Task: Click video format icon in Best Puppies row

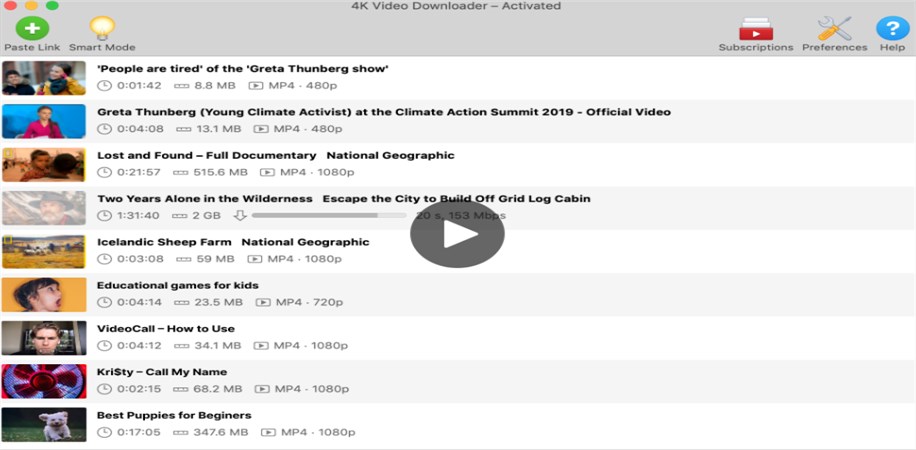Action: 268,432
